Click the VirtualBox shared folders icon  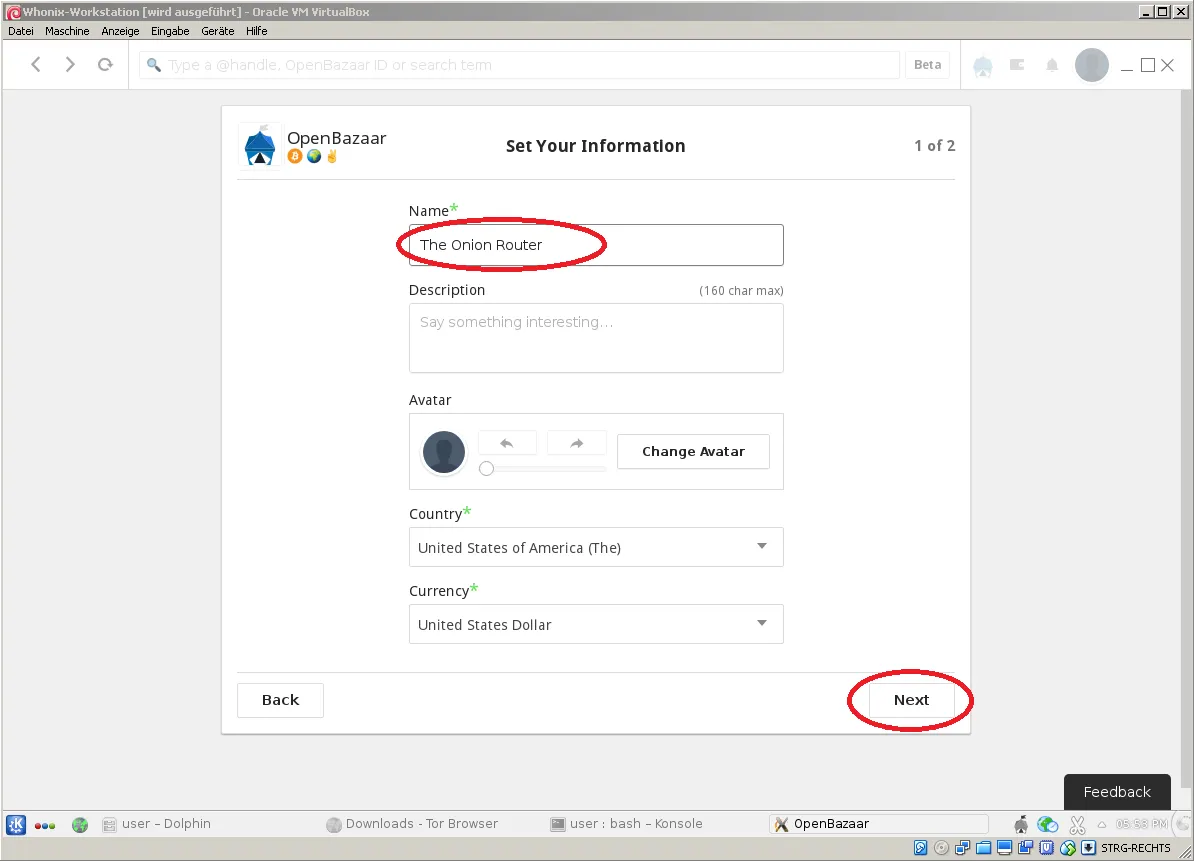point(983,848)
